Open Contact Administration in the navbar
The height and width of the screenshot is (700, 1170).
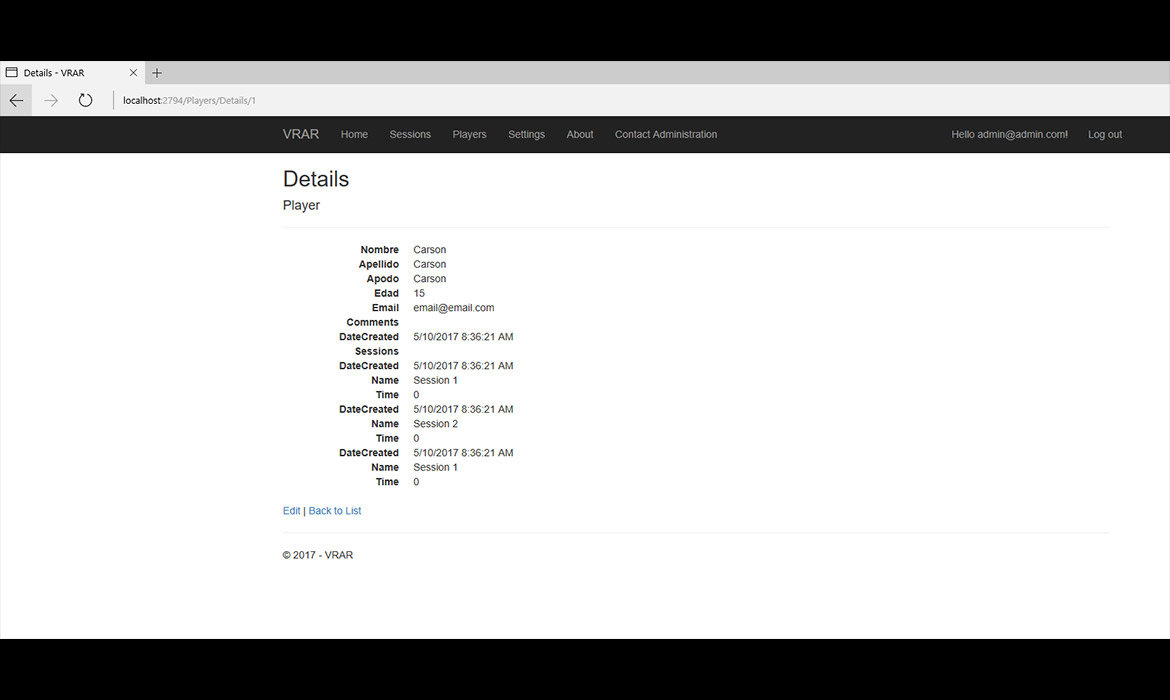point(665,134)
